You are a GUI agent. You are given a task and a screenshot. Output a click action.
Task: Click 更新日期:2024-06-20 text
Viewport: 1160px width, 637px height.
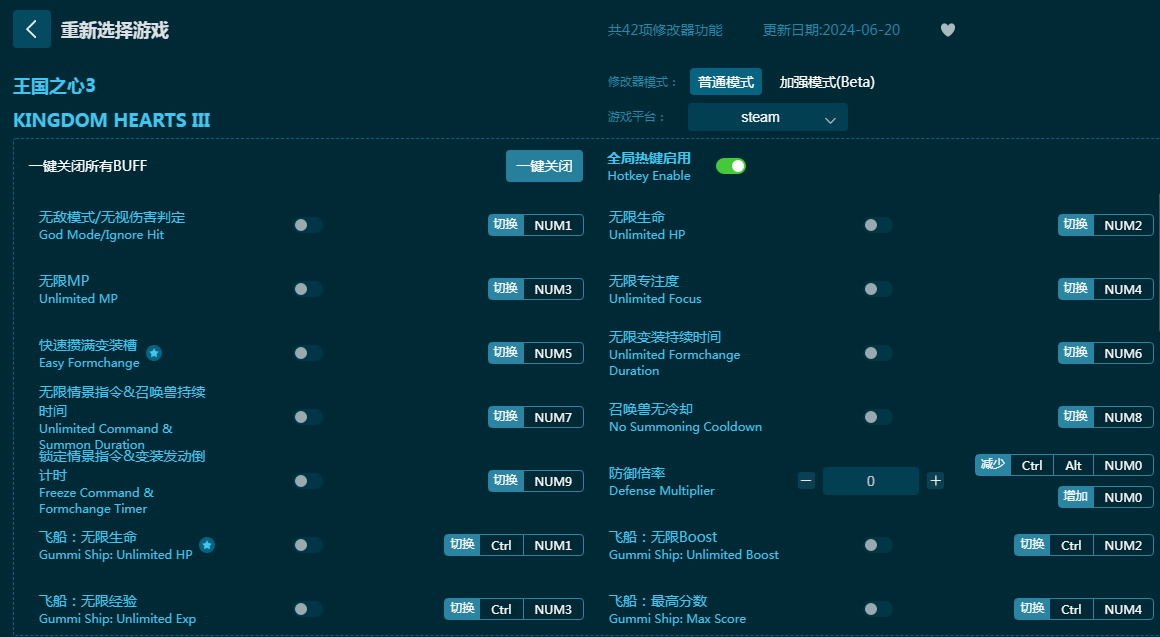(832, 30)
